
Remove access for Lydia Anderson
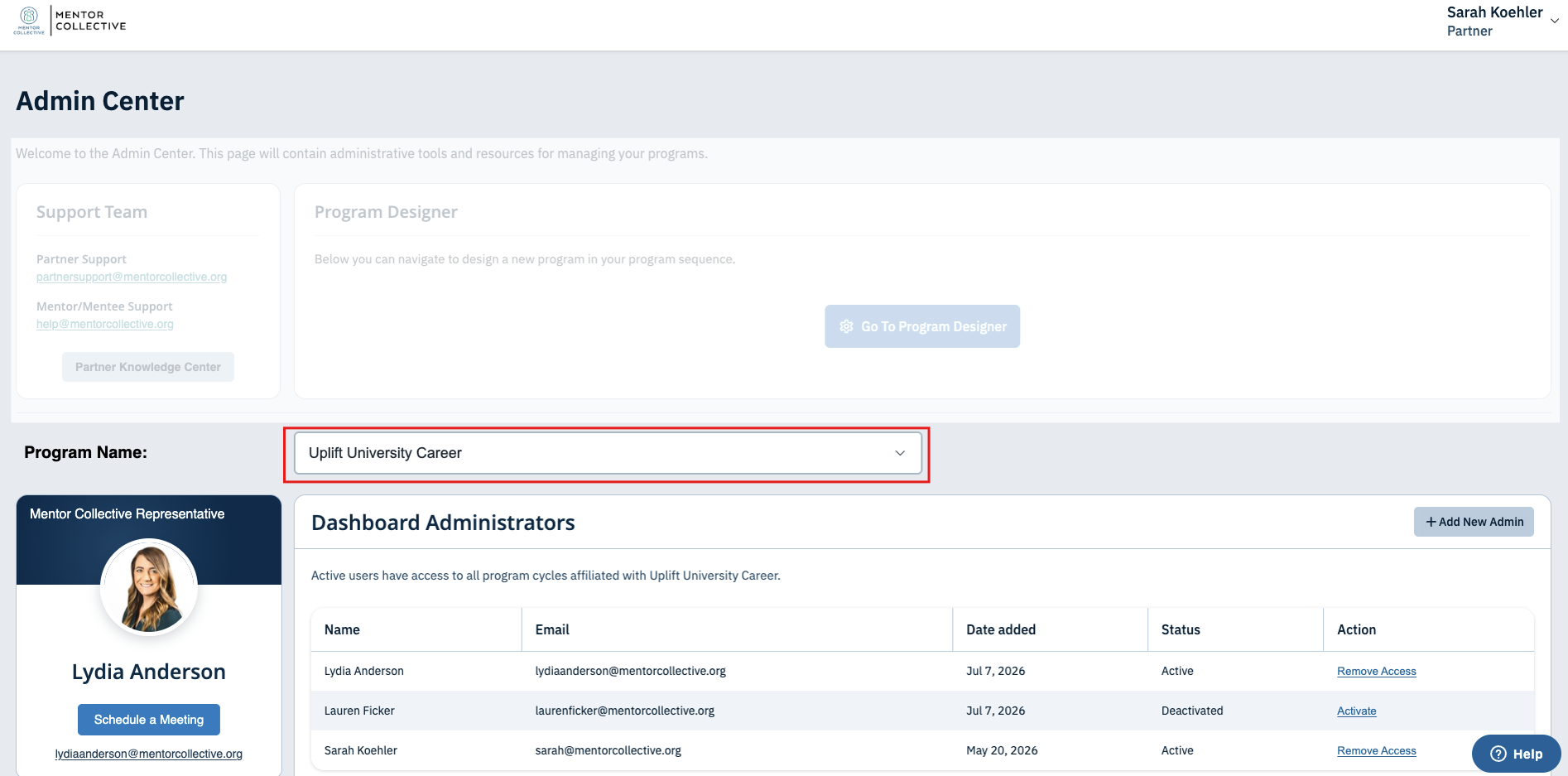(x=1377, y=671)
